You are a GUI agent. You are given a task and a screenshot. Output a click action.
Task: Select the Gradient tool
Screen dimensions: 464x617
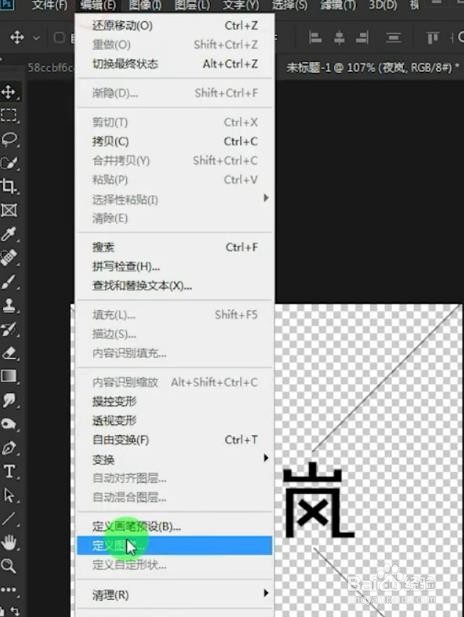pos(9,377)
